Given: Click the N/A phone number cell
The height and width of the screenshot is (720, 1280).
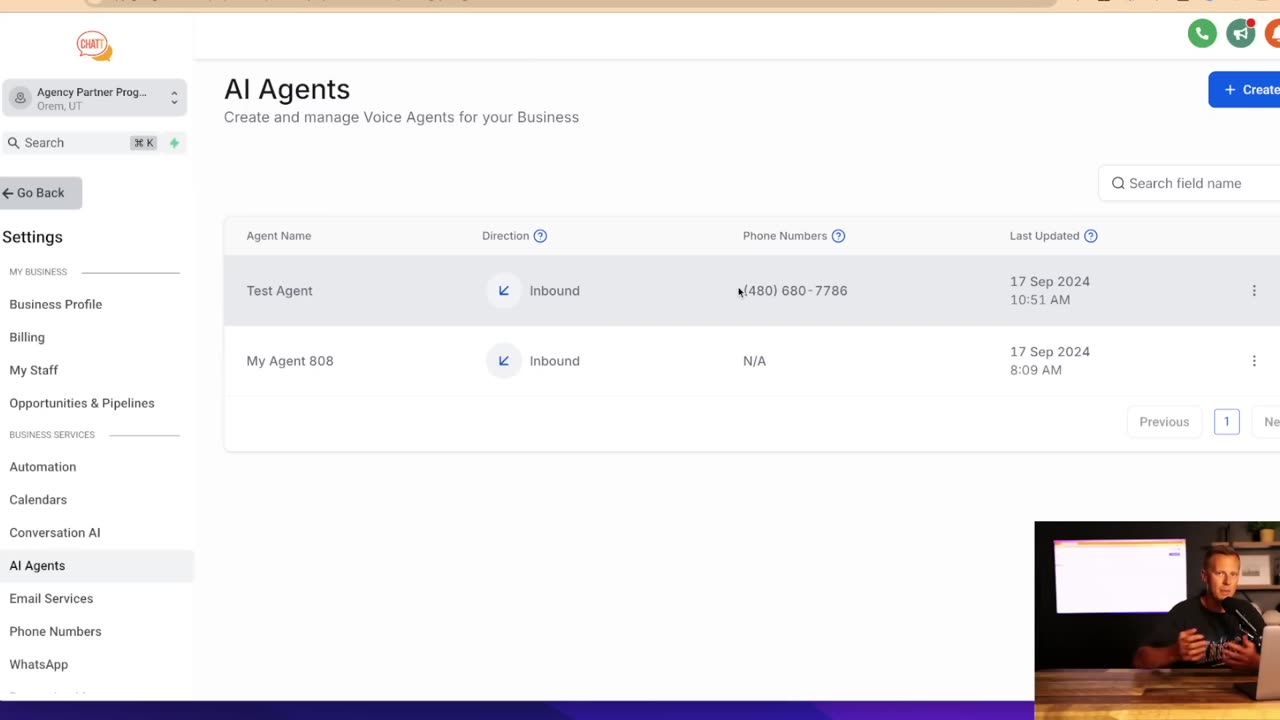Looking at the screenshot, I should point(754,361).
